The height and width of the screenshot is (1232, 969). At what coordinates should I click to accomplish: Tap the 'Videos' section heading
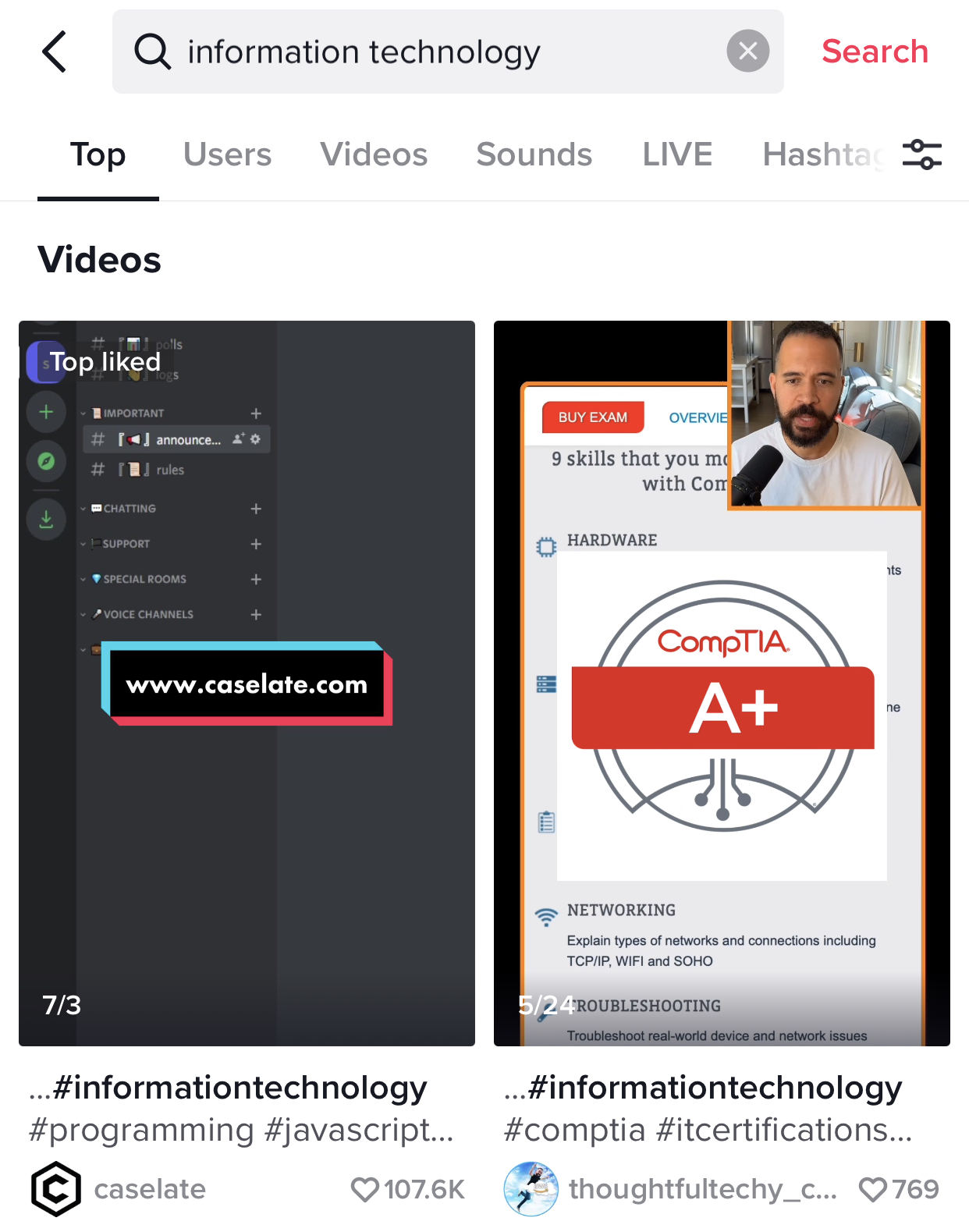pos(99,259)
